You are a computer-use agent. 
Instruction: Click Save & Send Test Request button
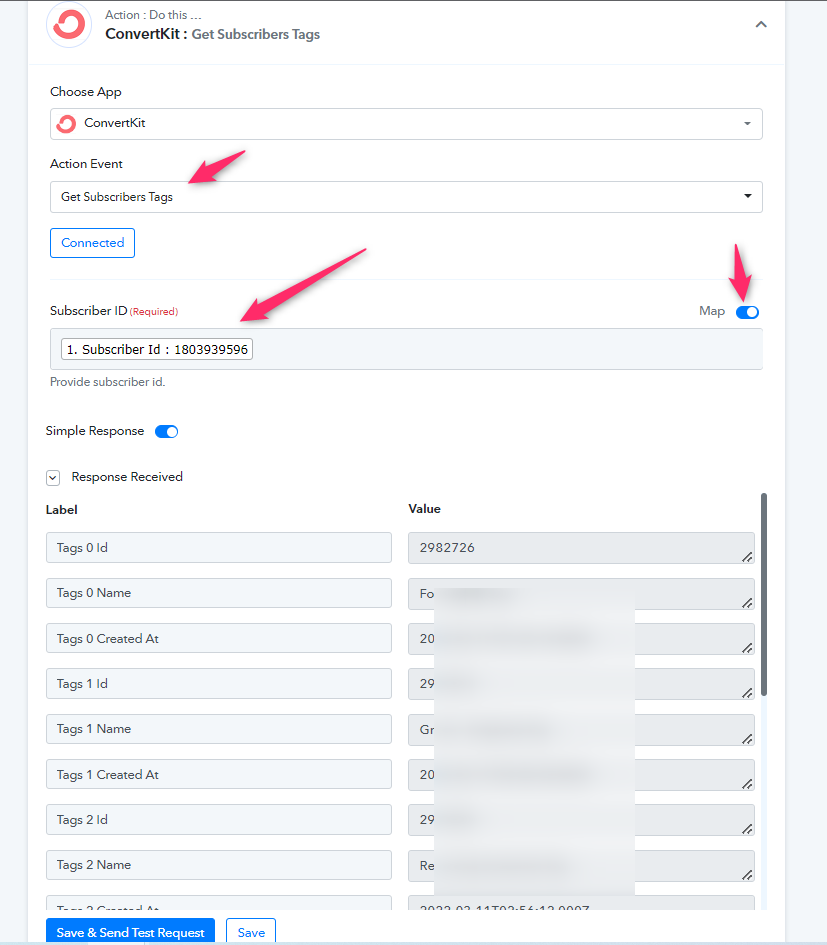[130, 932]
